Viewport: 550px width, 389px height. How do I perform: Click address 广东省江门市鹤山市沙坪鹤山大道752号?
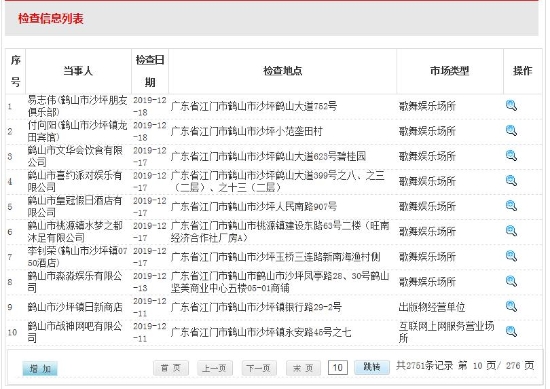(x=254, y=106)
